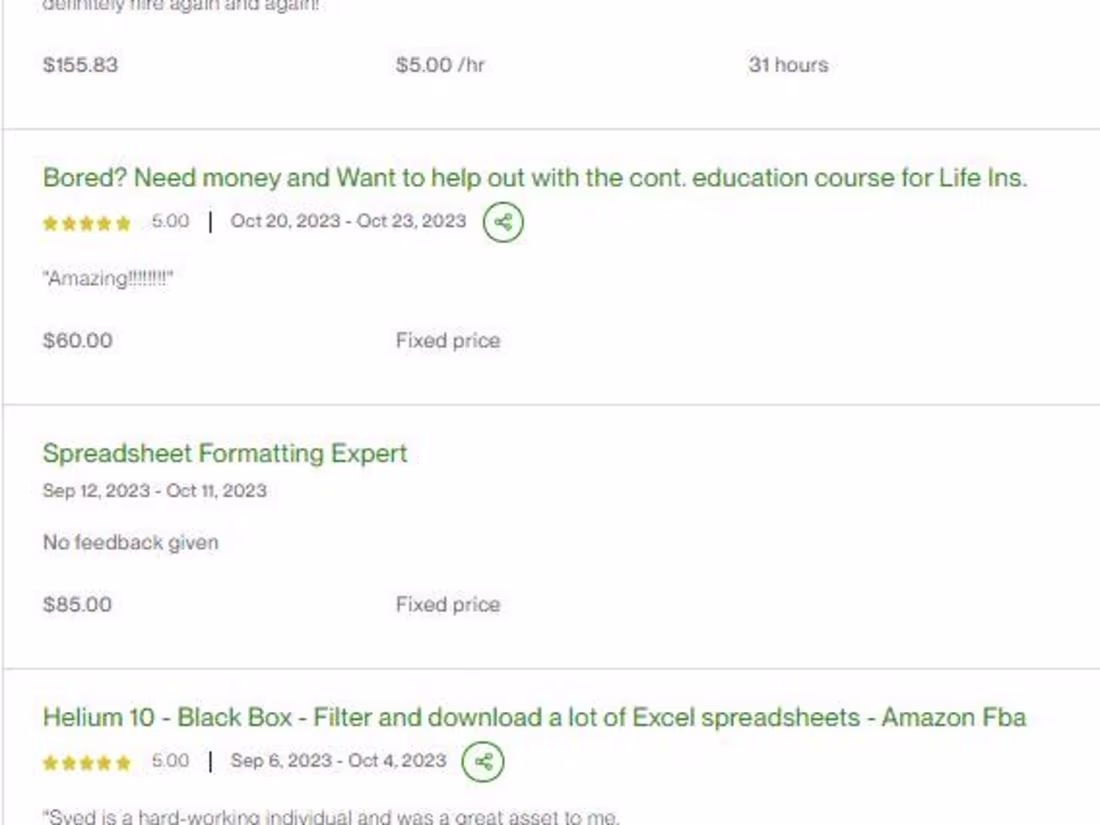Click the "Amazing!!!!!!!!" feedback text

click(x=108, y=279)
